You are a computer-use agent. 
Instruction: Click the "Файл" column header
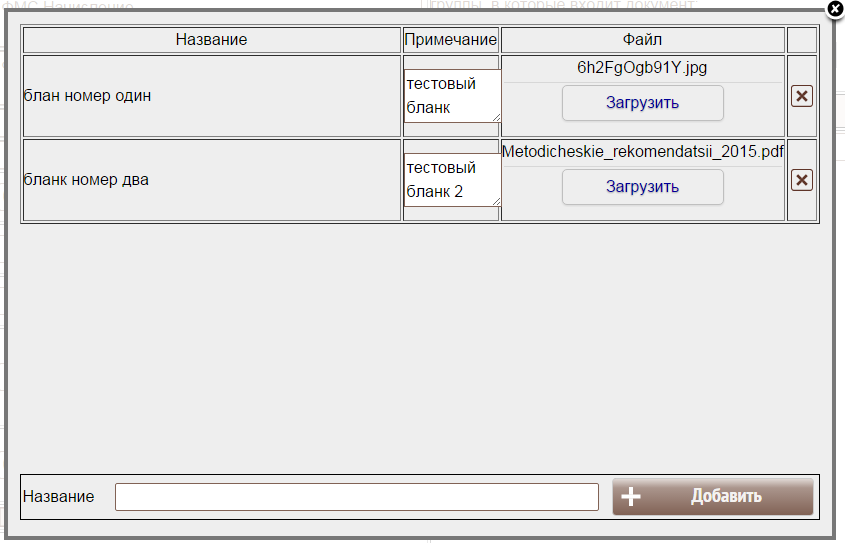coord(642,40)
